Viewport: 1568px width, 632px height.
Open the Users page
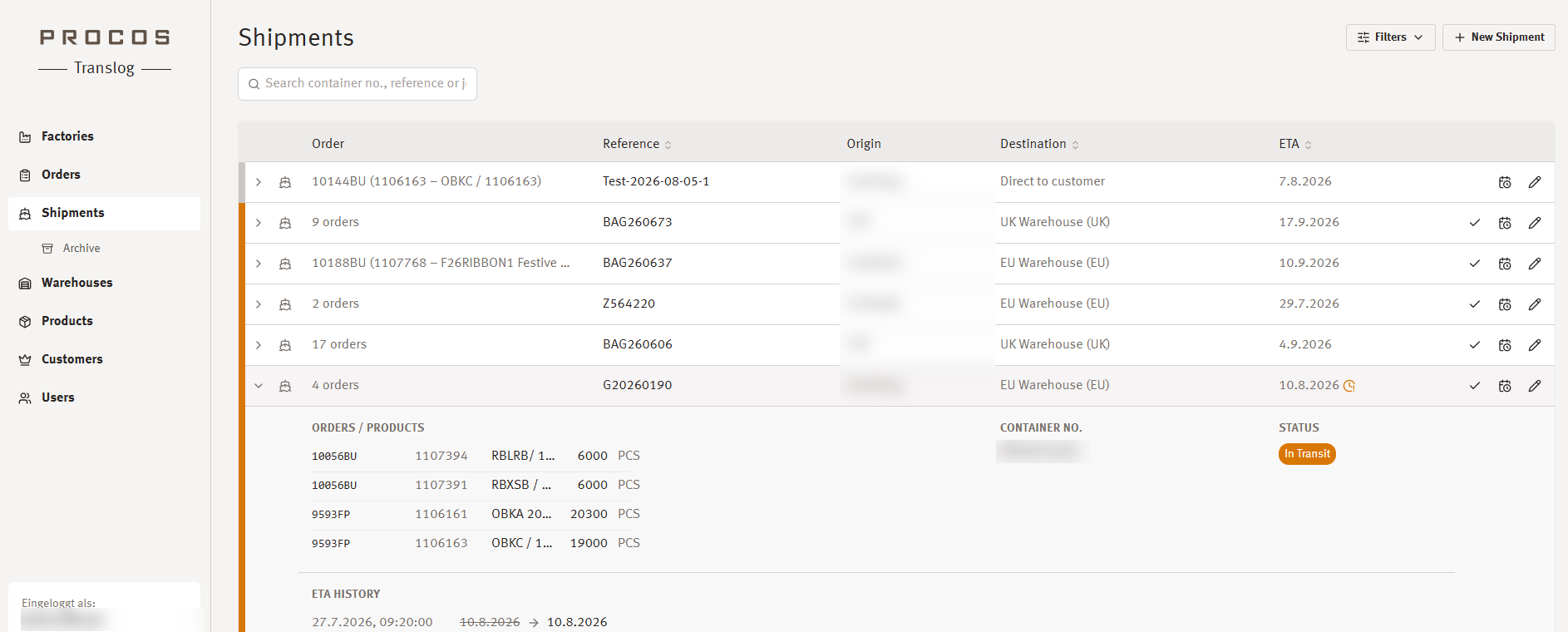click(104, 397)
